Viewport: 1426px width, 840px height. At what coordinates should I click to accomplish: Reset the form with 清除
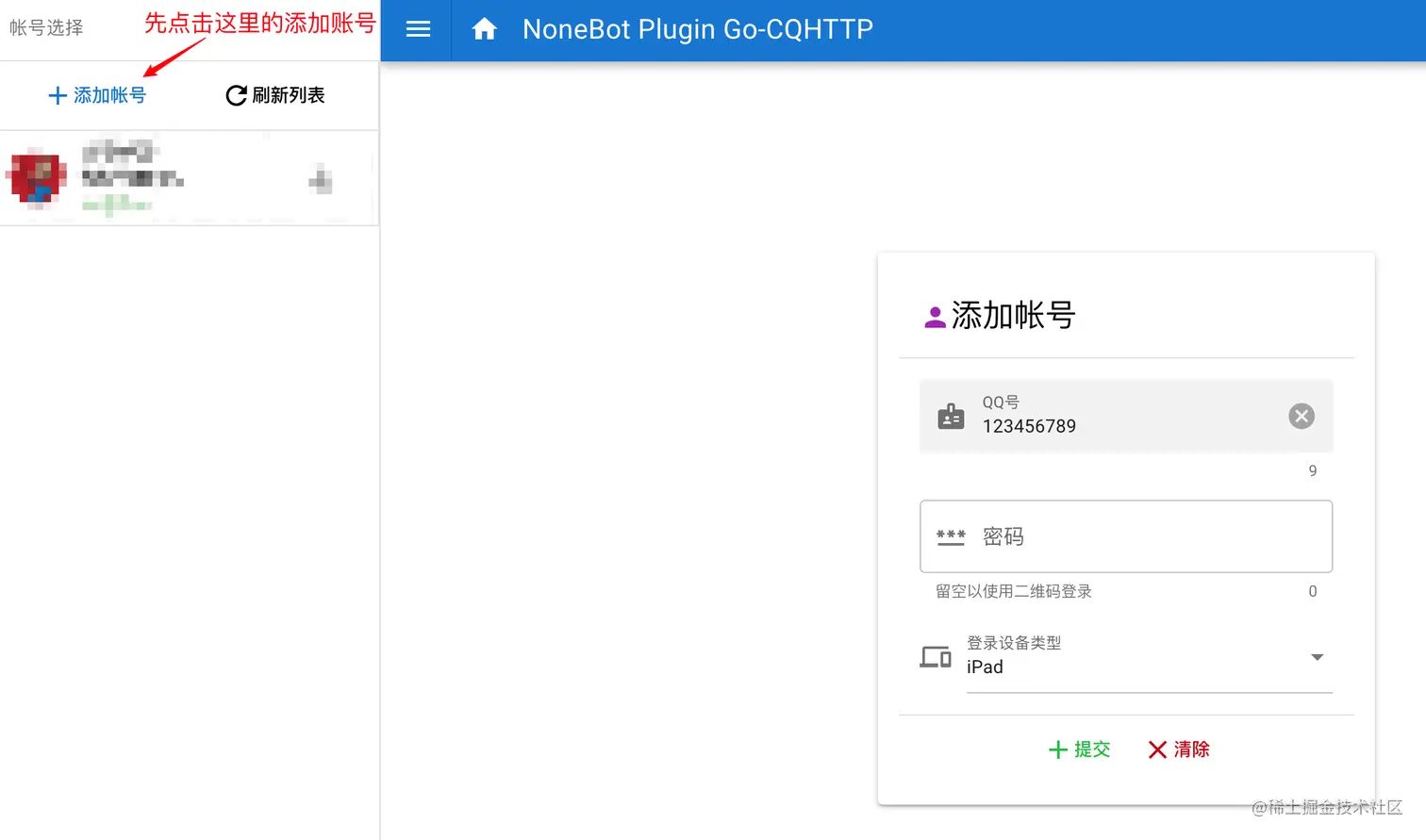tap(1179, 749)
